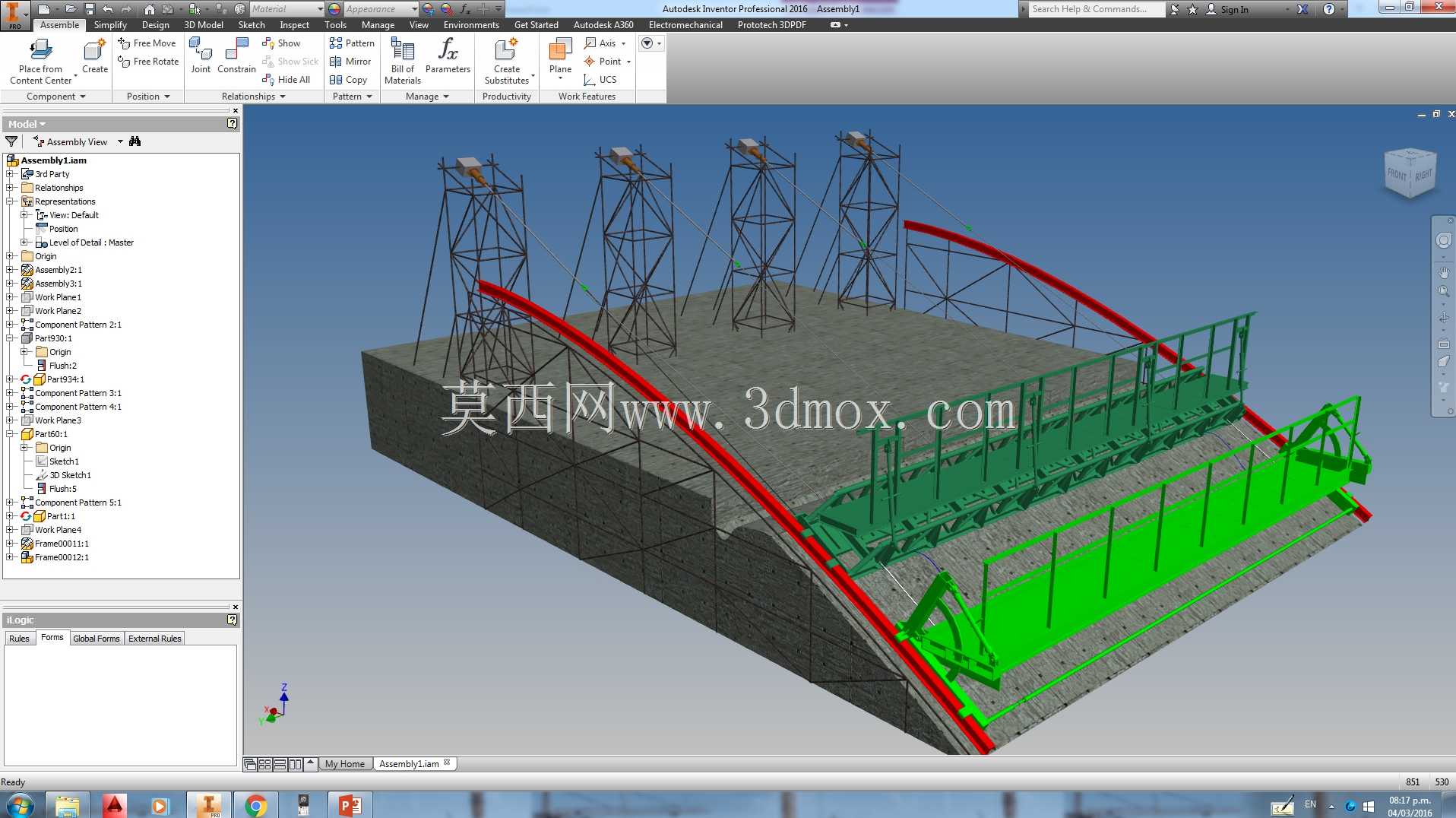The width and height of the screenshot is (1456, 818).
Task: Choose the Copy components tool
Action: pyautogui.click(x=348, y=80)
